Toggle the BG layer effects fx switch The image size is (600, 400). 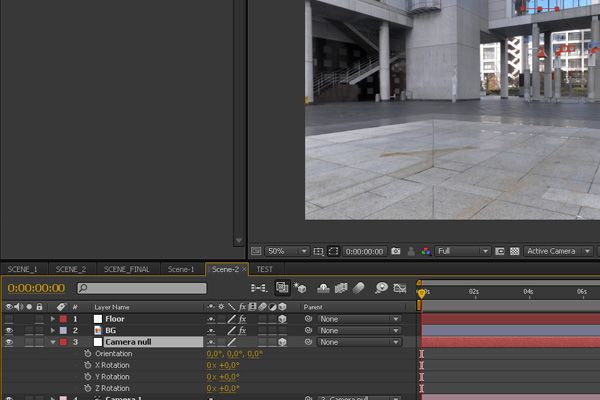[x=242, y=330]
